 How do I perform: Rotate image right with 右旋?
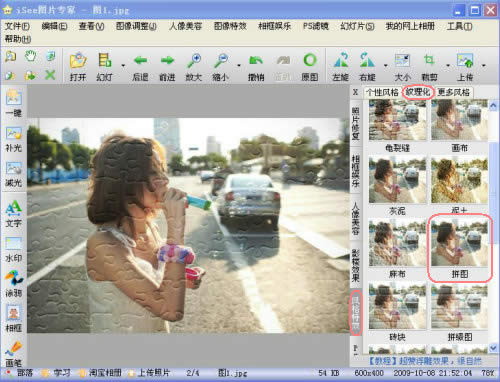(367, 66)
